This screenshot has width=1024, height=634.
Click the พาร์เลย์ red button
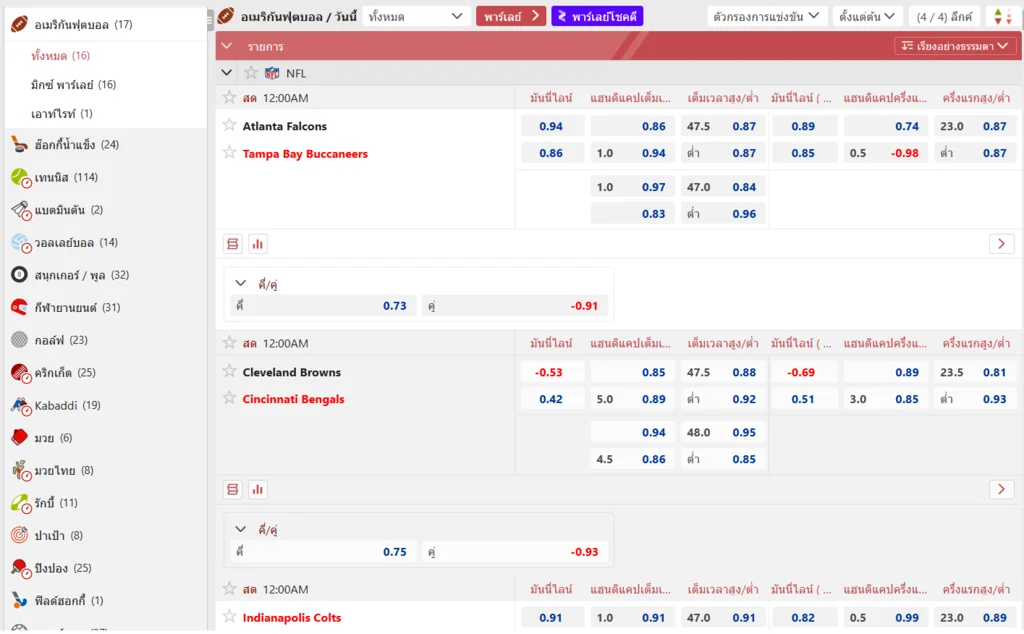[510, 16]
